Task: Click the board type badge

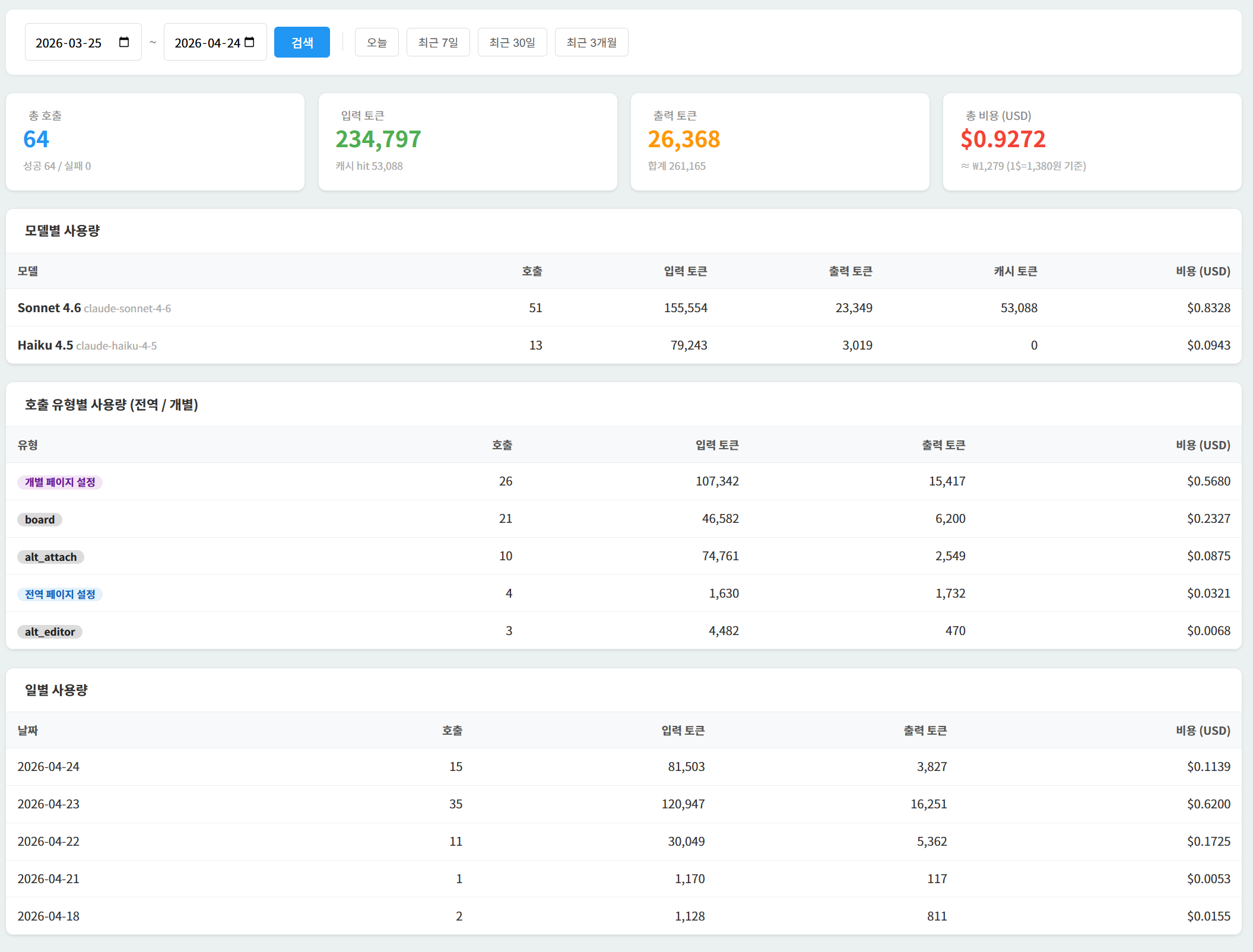Action: pos(40,519)
